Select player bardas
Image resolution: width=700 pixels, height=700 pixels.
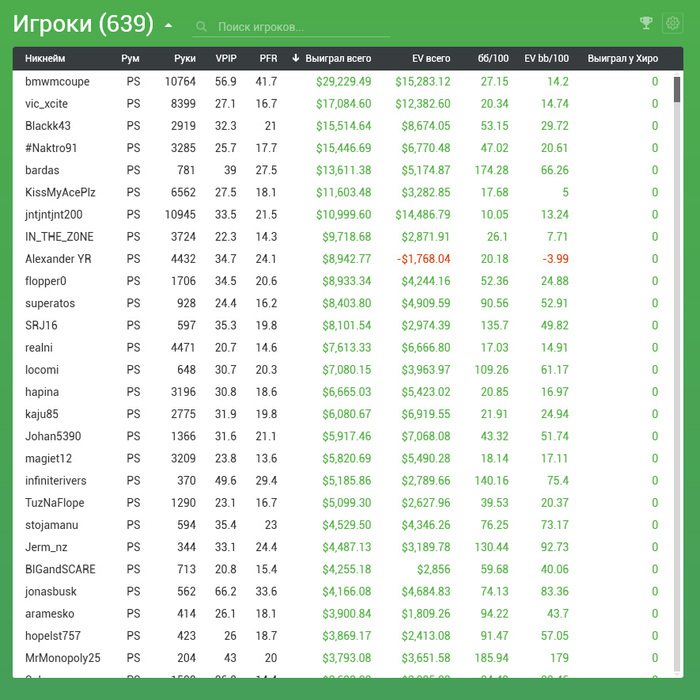click(x=42, y=170)
